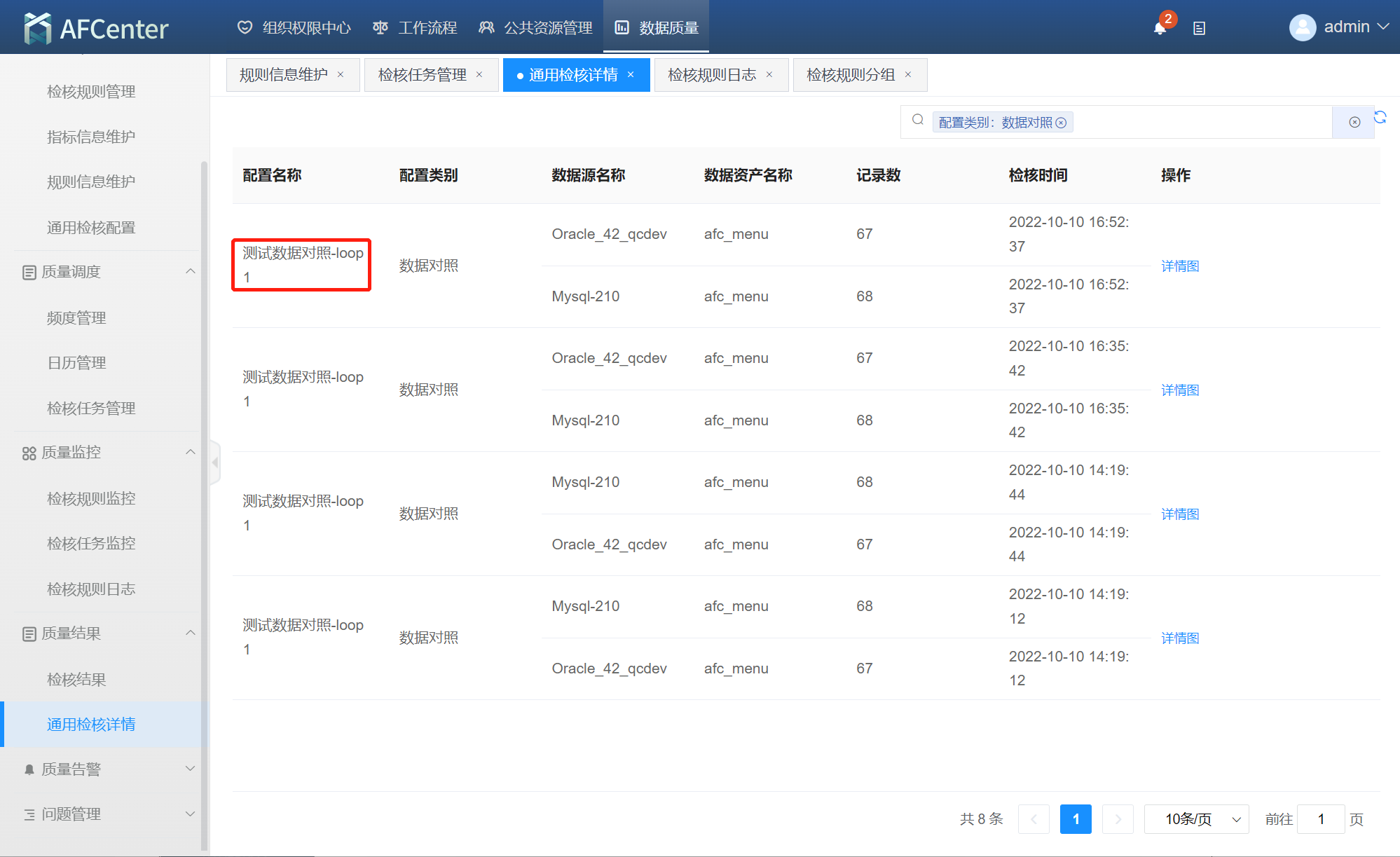This screenshot has height=857, width=1400.
Task: Close the 检核规则分组 tab
Action: click(908, 74)
